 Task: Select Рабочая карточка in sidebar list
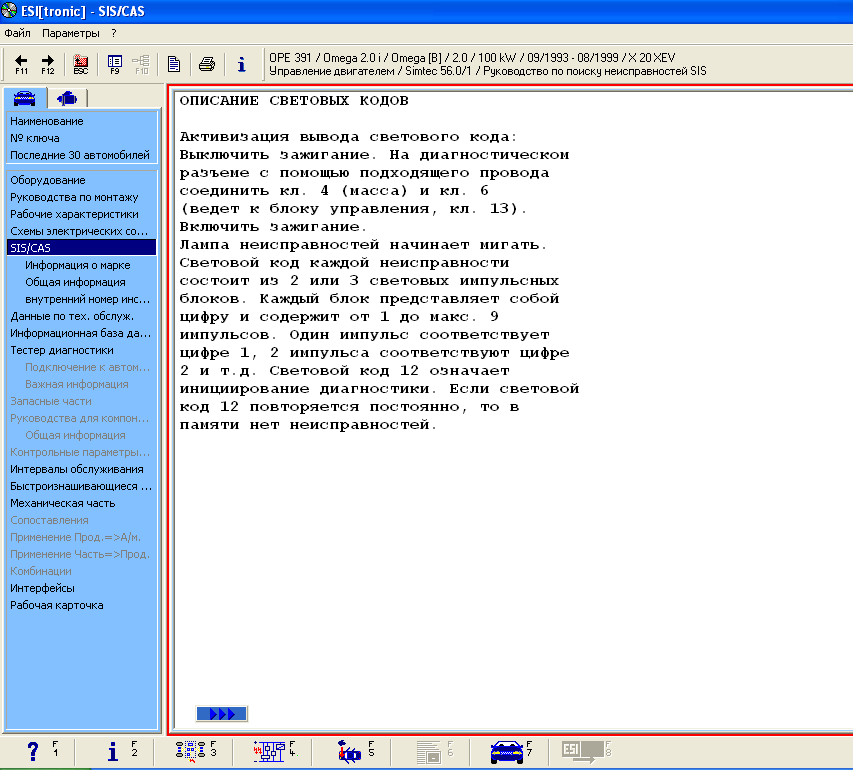pyautogui.click(x=57, y=605)
